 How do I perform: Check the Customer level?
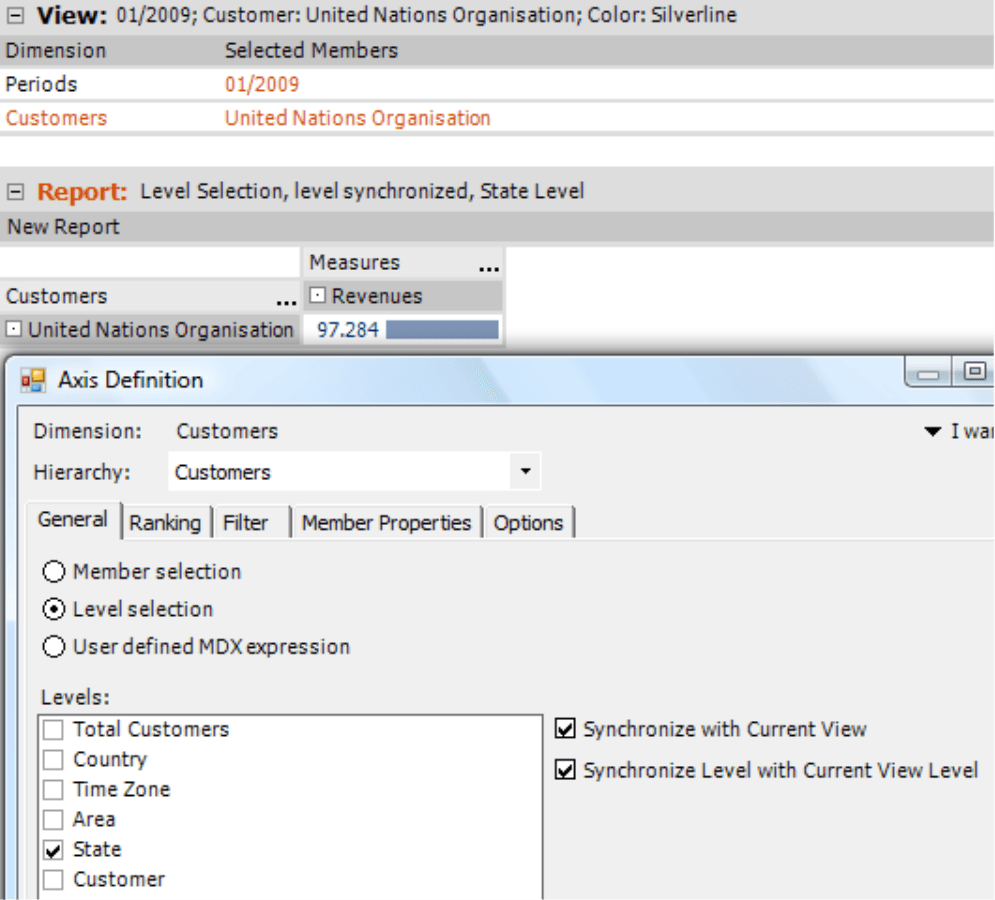point(53,880)
